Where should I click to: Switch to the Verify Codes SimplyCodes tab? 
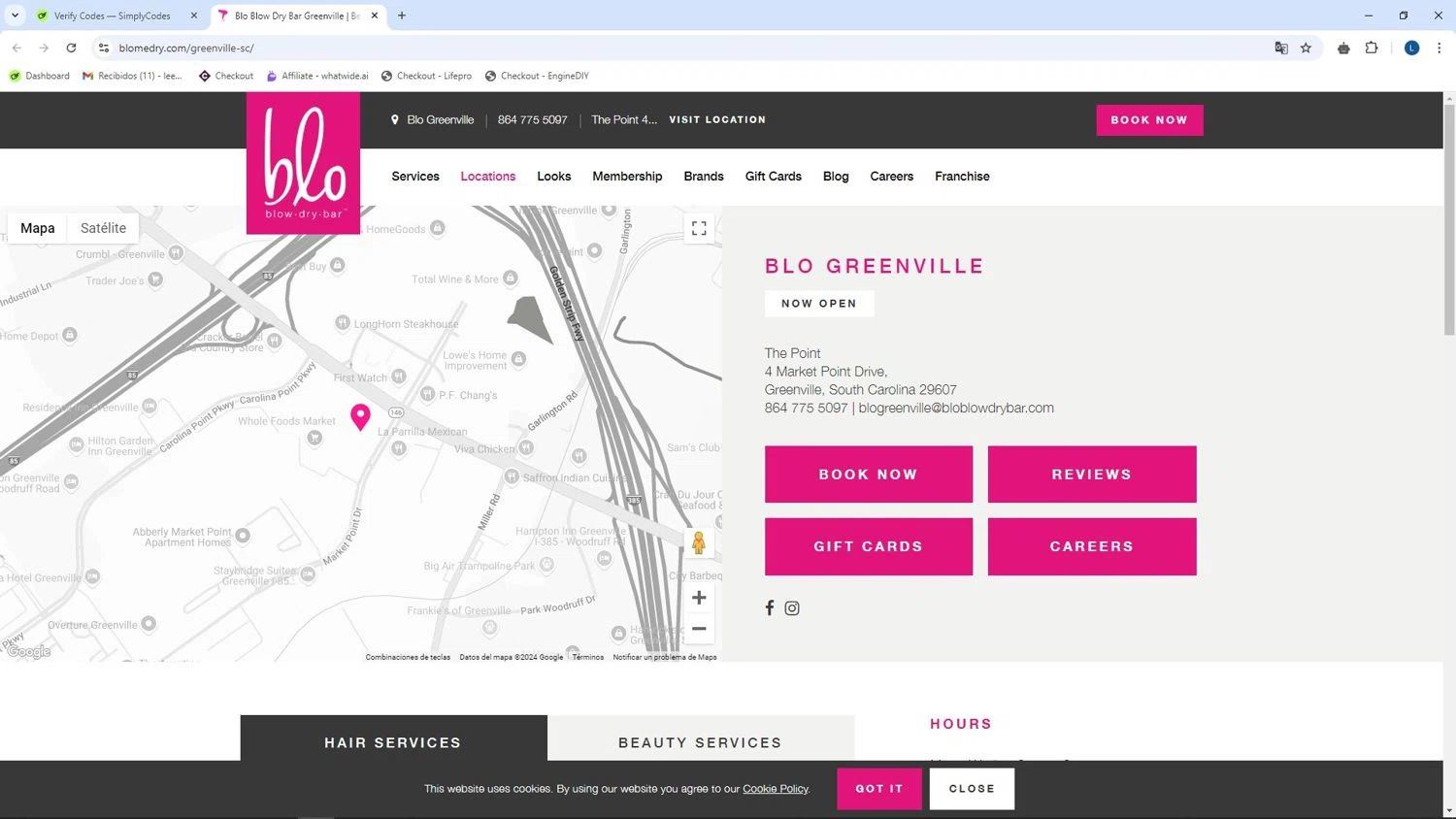pos(112,16)
